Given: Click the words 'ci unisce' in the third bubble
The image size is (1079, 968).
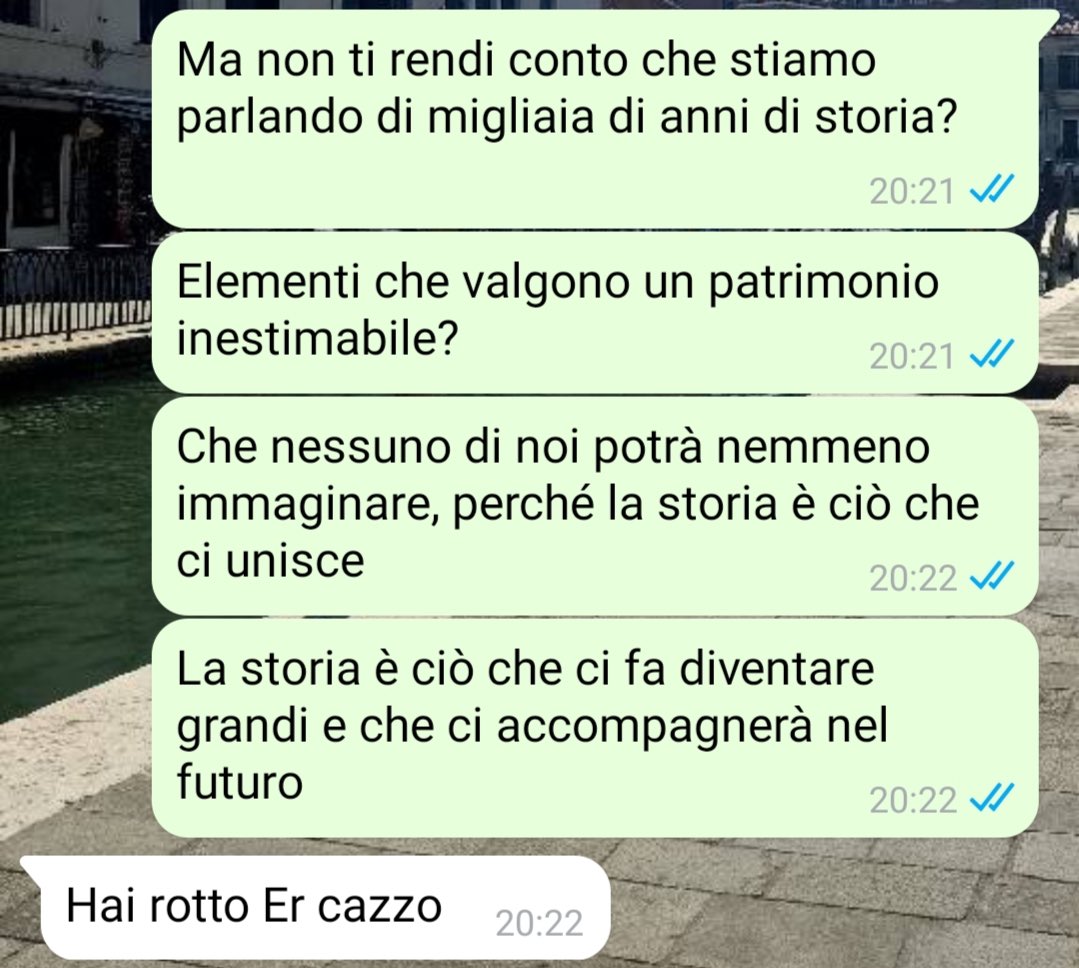Looking at the screenshot, I should 270,560.
